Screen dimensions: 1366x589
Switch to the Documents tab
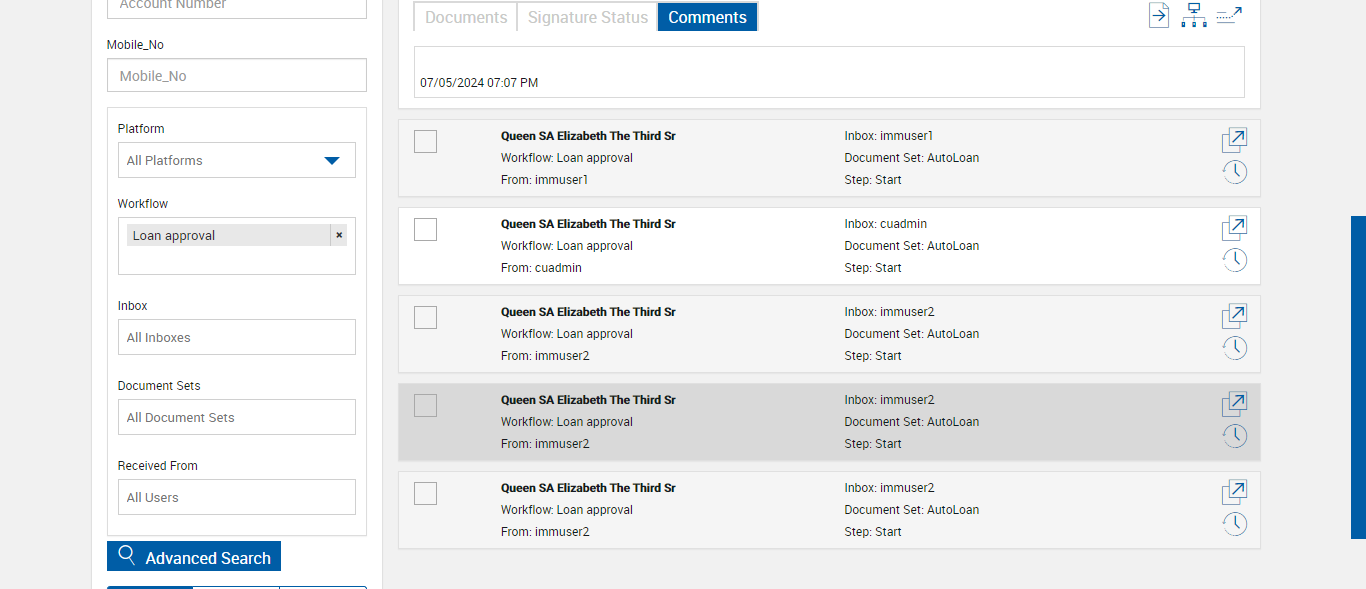(466, 17)
